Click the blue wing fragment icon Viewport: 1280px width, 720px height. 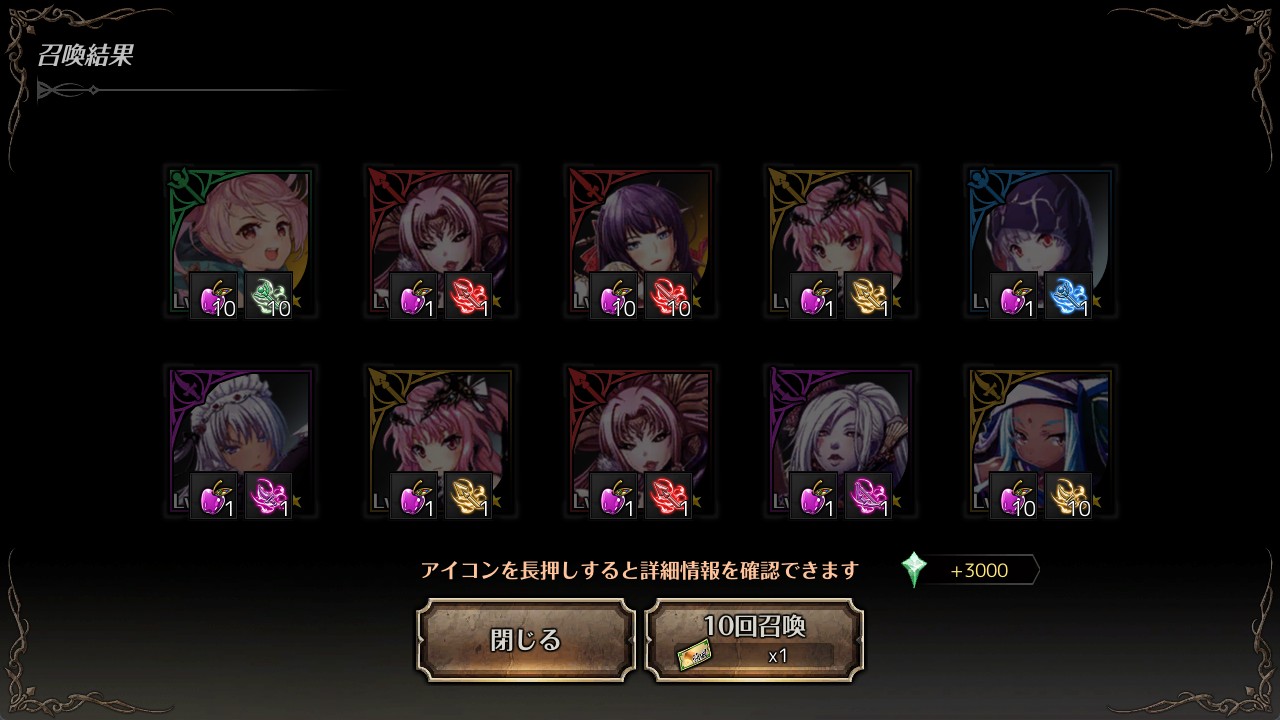1068,296
